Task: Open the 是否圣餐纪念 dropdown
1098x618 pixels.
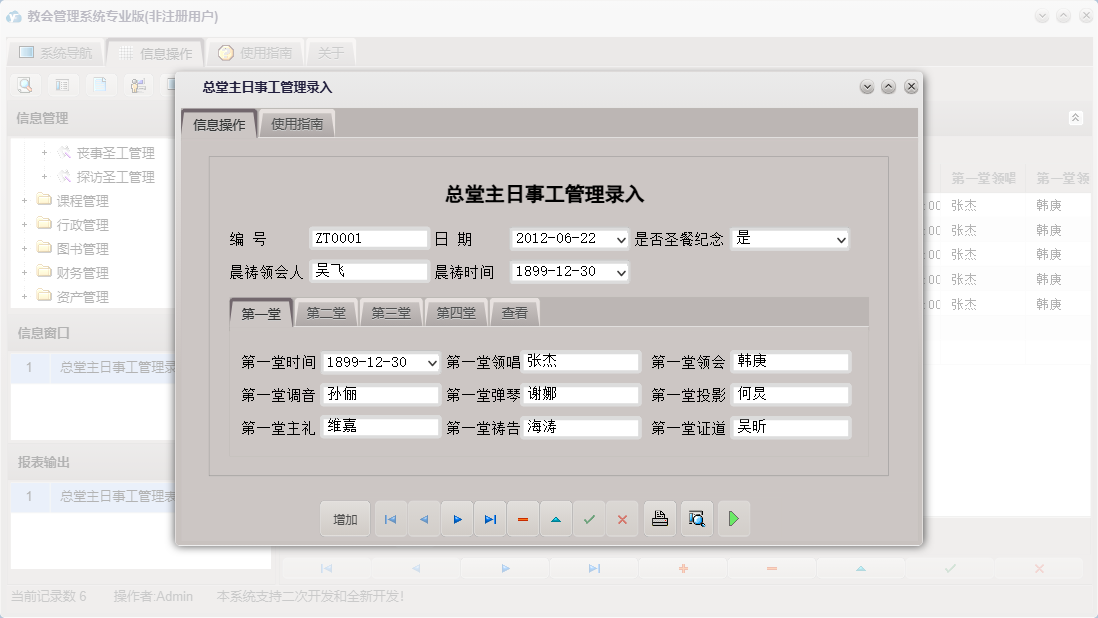Action: point(841,239)
